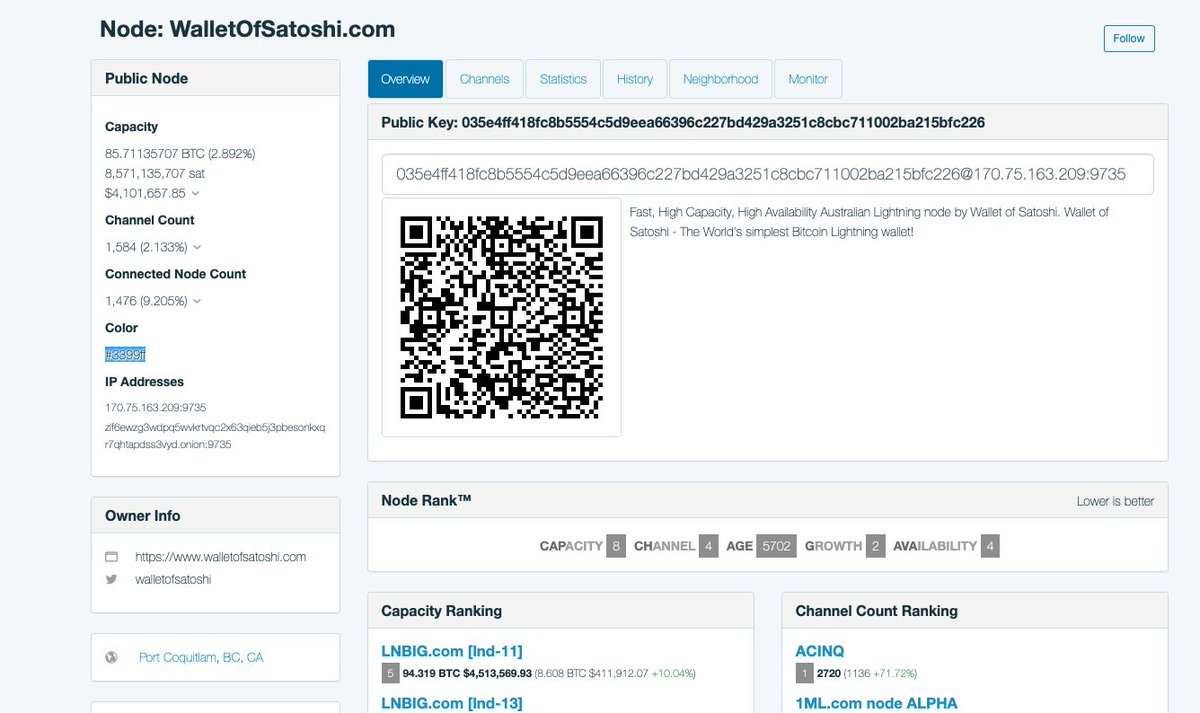This screenshot has height=713, width=1200.
Task: Switch to the Monitor tab
Action: (x=808, y=79)
